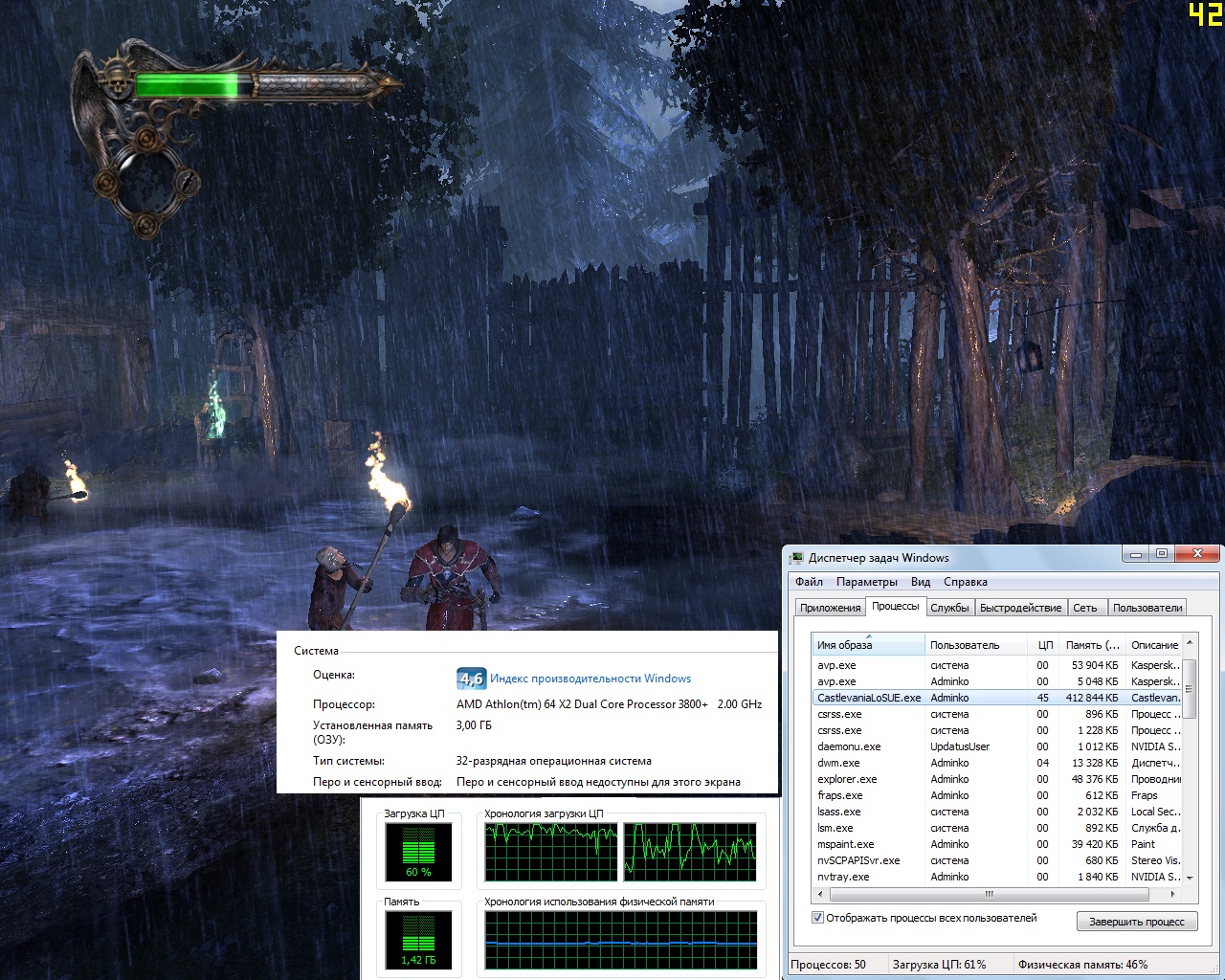The height and width of the screenshot is (980, 1225).
Task: Click the 3,00 ГБ installed memory value
Action: click(x=474, y=725)
